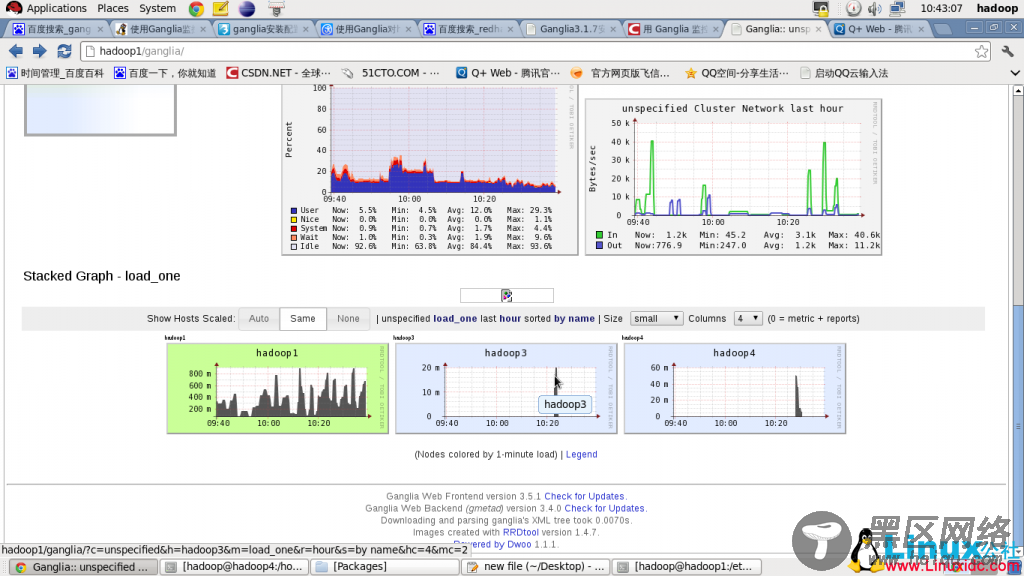1024x576 pixels.
Task: Click the blue globe launcher icon
Action: point(247,8)
